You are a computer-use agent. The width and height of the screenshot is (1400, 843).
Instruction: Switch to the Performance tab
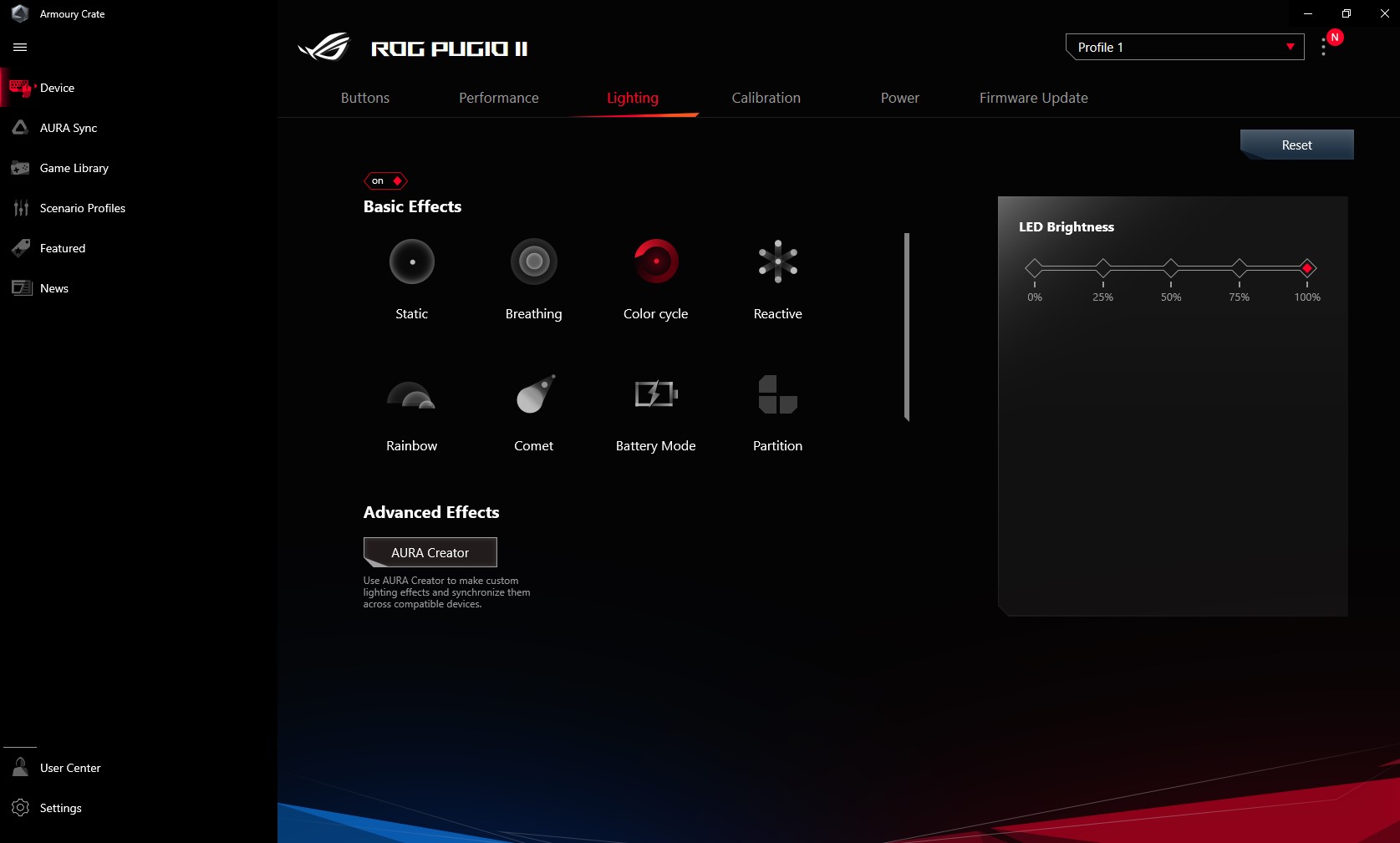click(498, 98)
